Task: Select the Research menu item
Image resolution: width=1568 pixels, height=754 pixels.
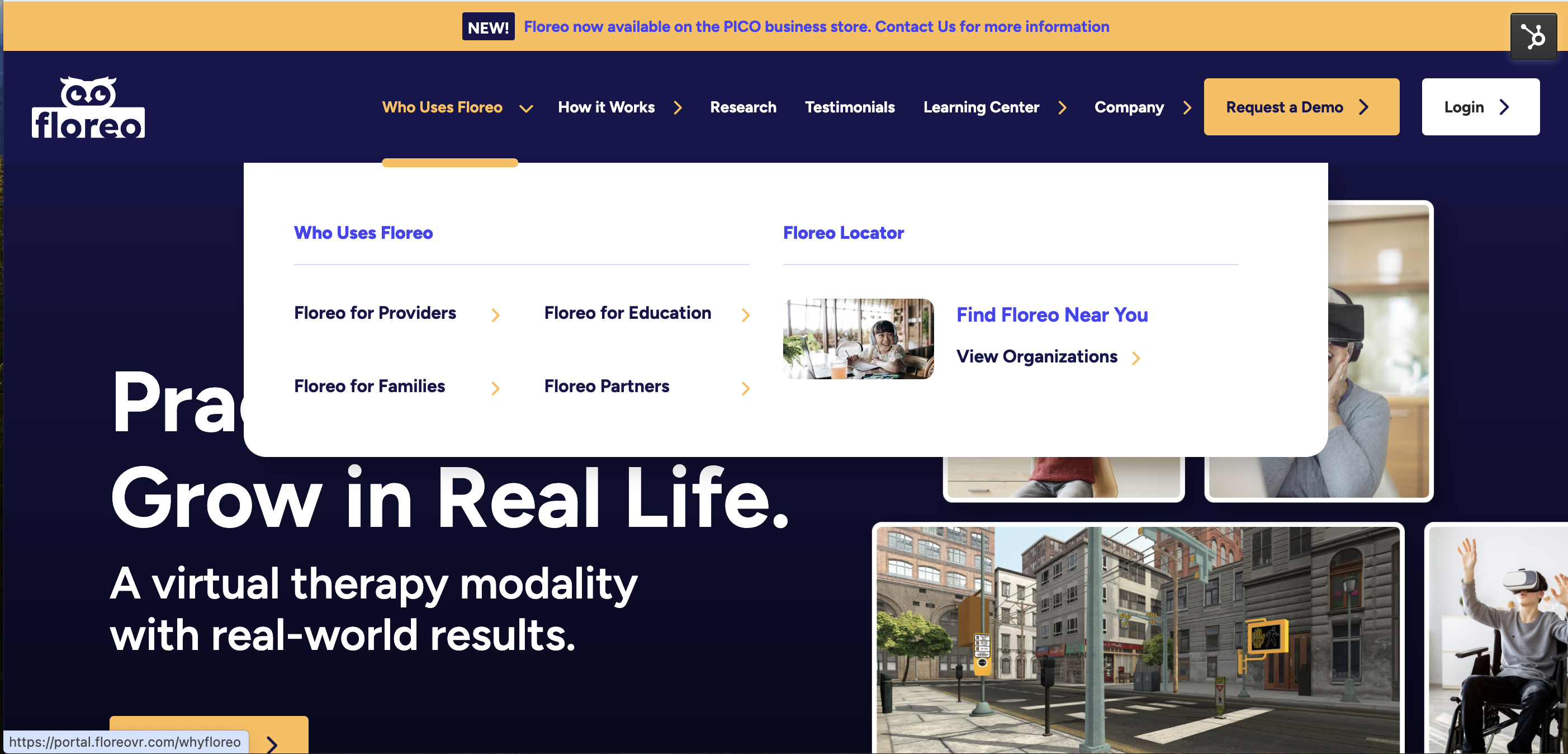Action: pos(742,107)
